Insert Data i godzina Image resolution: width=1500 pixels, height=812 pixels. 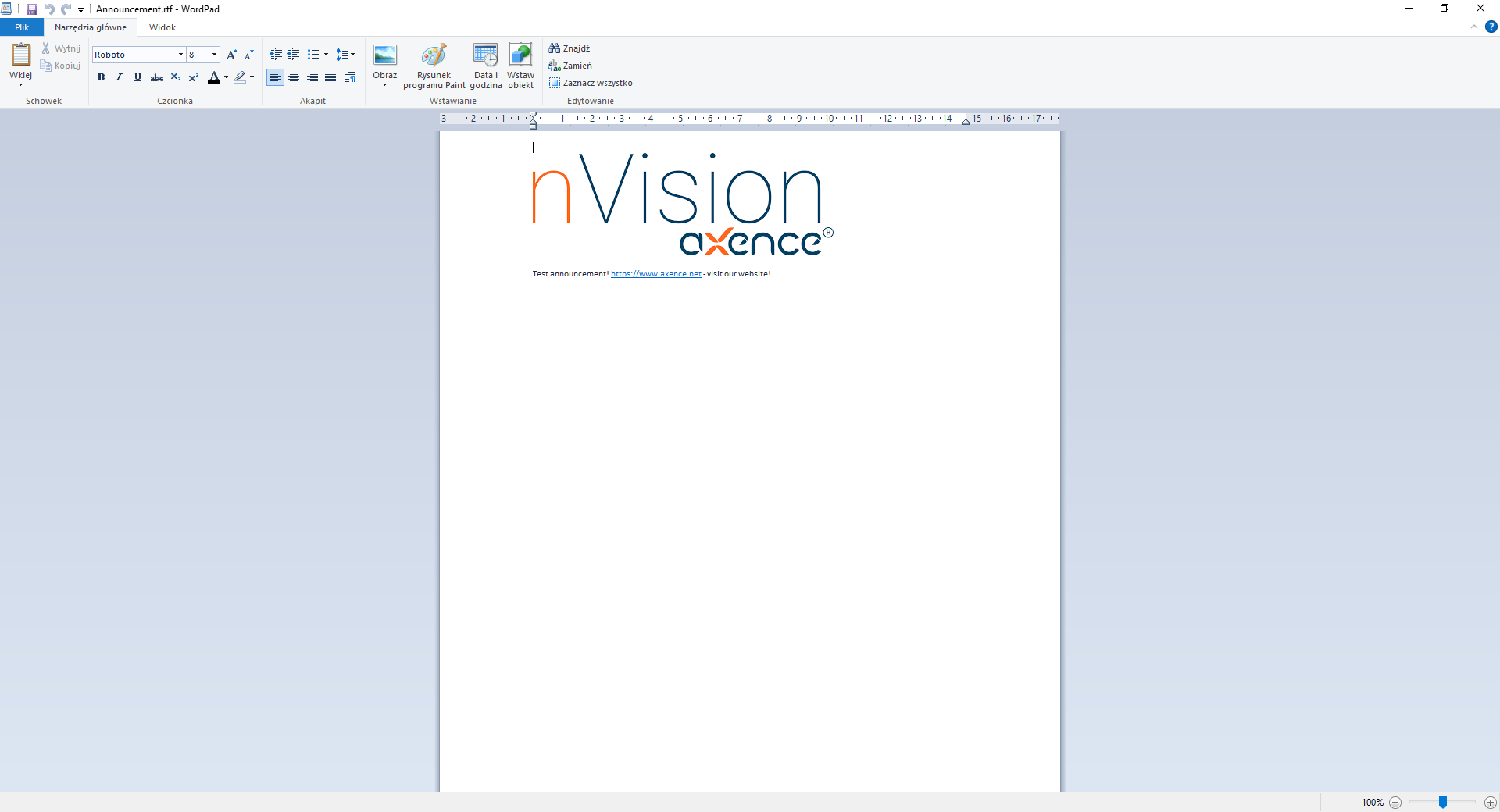click(485, 55)
